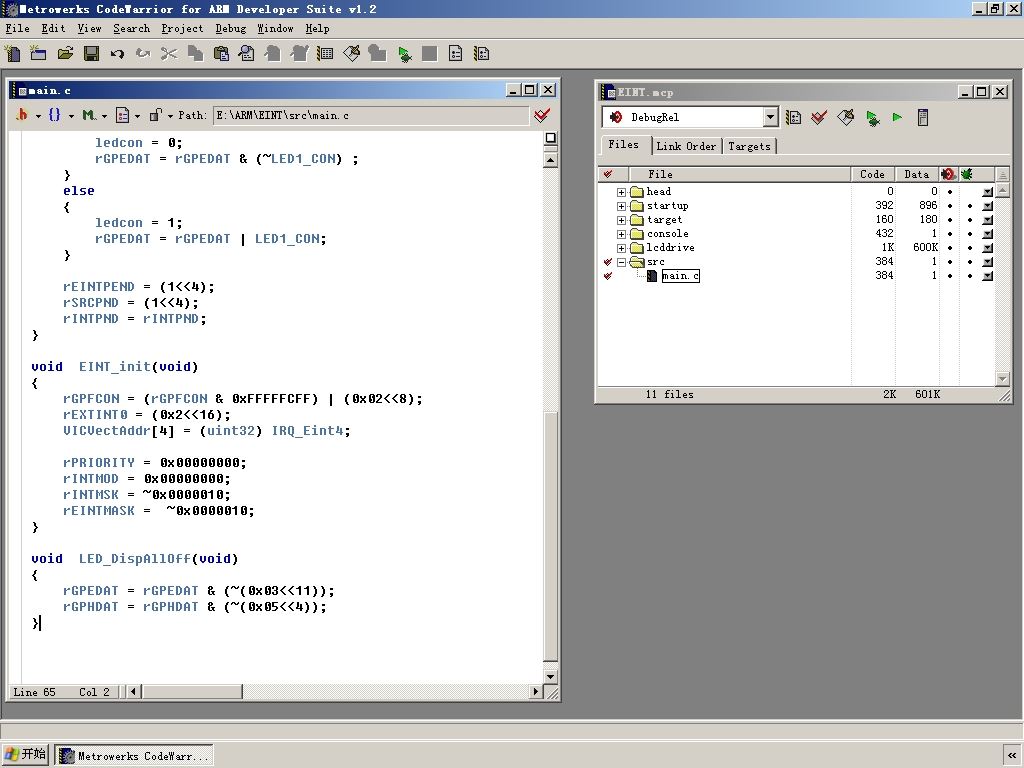Start debugging from the main toolbar bug icon
Screen dimensions: 1024x768
point(404,54)
